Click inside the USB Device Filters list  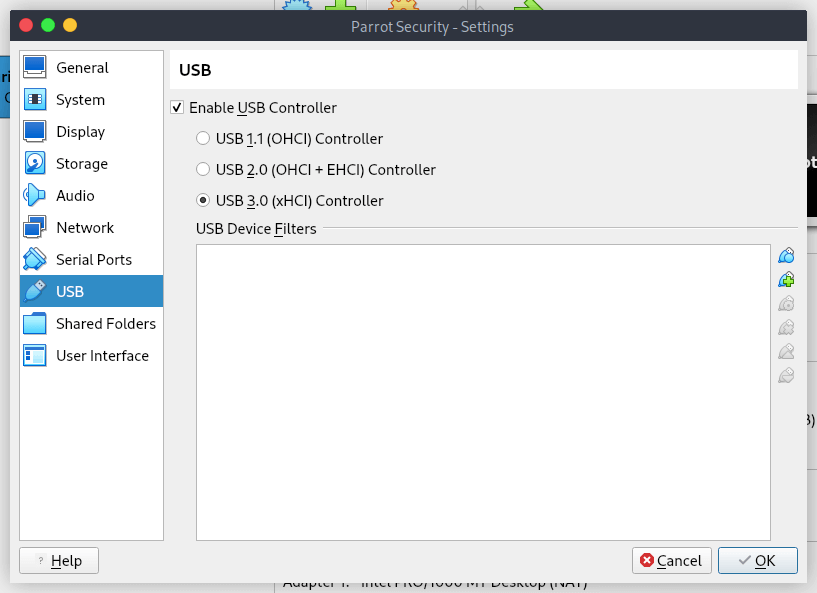482,392
